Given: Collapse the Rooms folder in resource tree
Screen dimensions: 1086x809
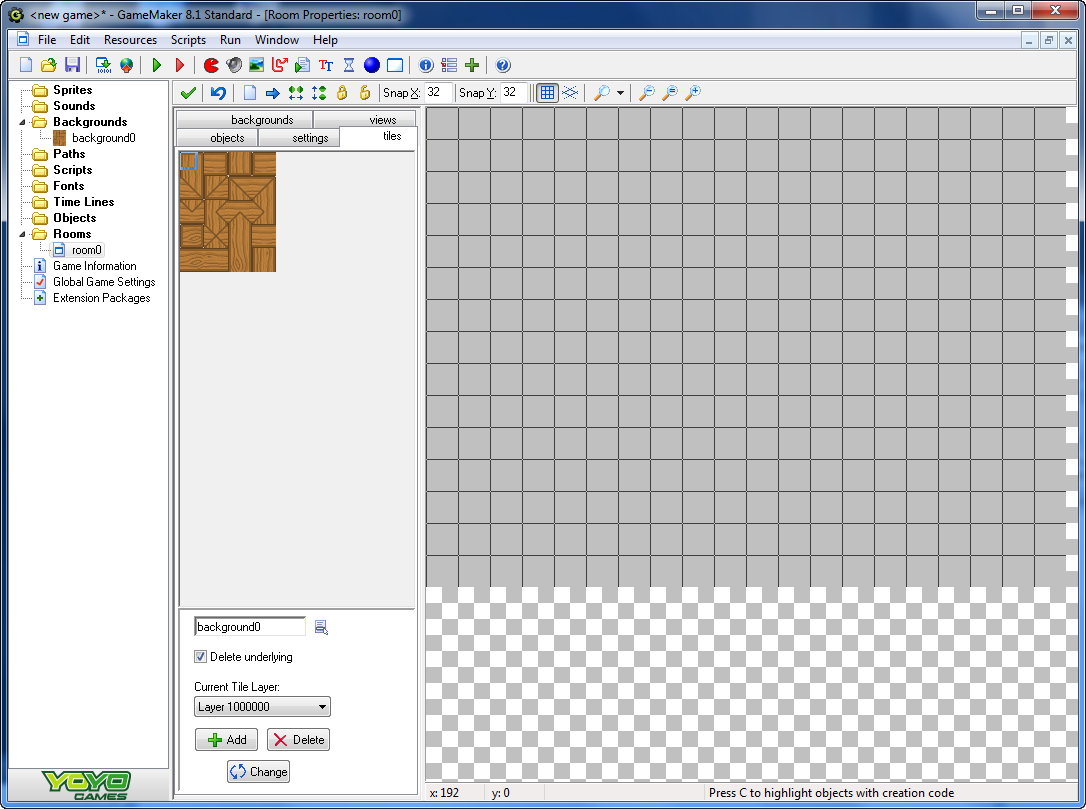Looking at the screenshot, I should pyautogui.click(x=22, y=234).
